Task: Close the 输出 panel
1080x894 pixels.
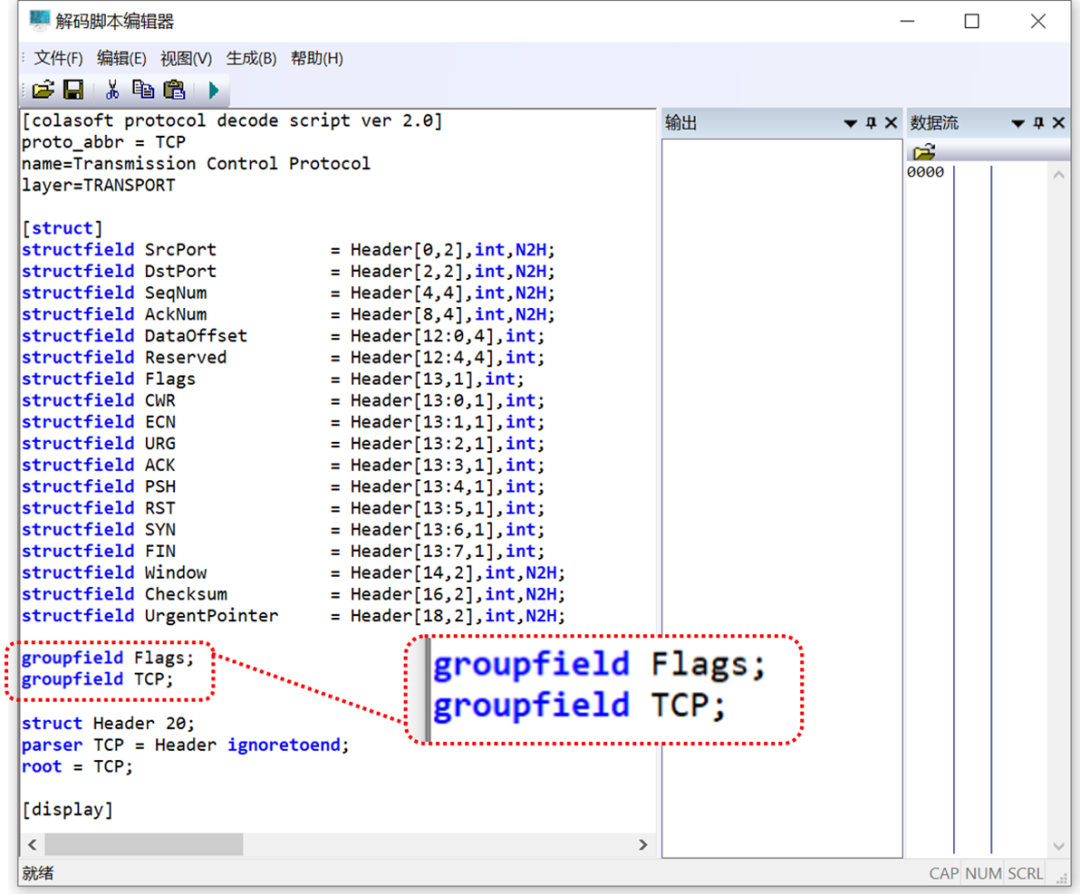Action: click(890, 123)
